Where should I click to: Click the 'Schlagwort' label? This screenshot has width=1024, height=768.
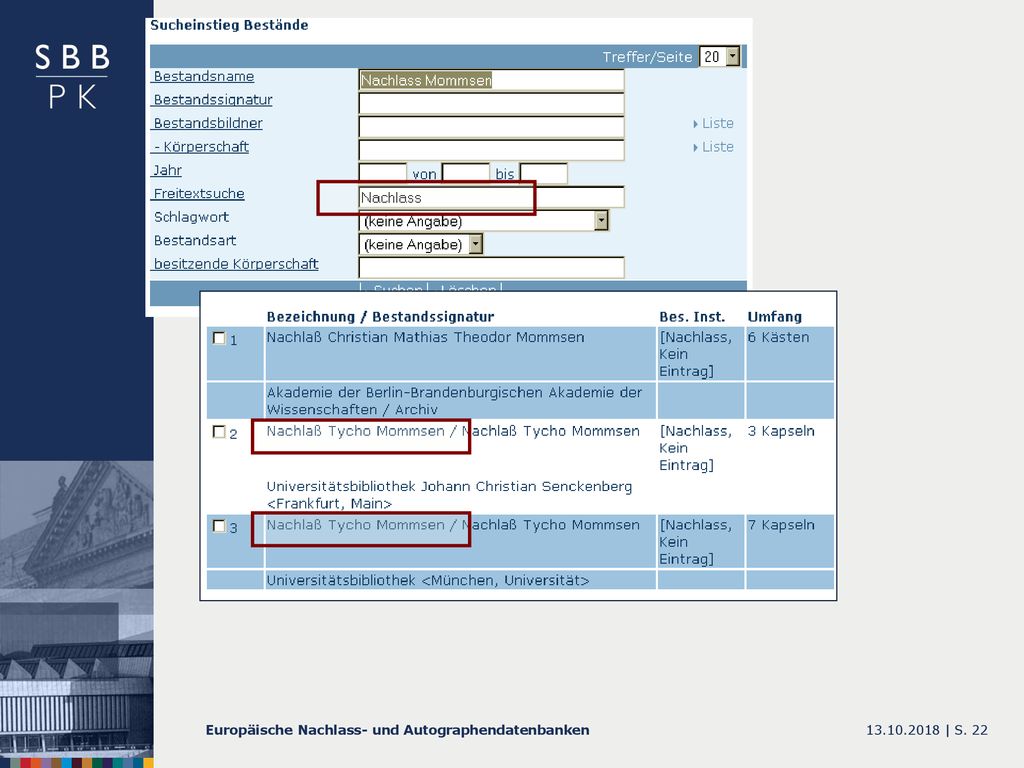[191, 217]
